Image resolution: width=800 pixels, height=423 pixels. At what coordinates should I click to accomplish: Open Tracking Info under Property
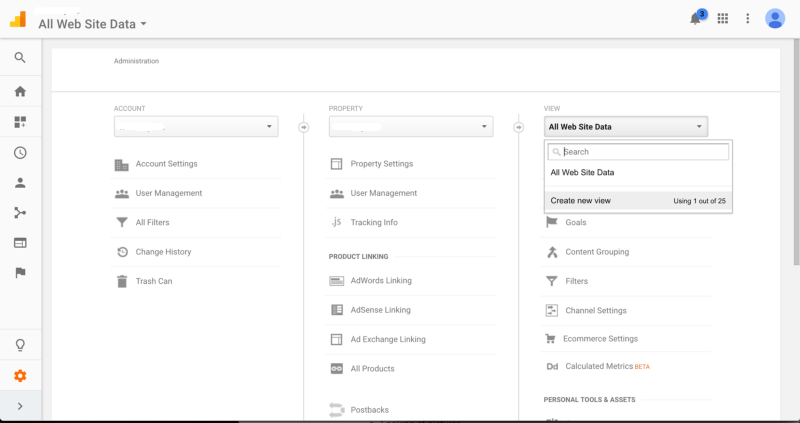[x=373, y=222]
